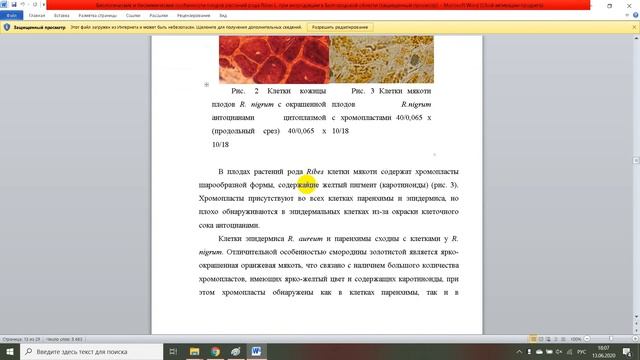Open Google Chrome from the taskbar
640x360 pixels.
pyautogui.click(x=216, y=351)
